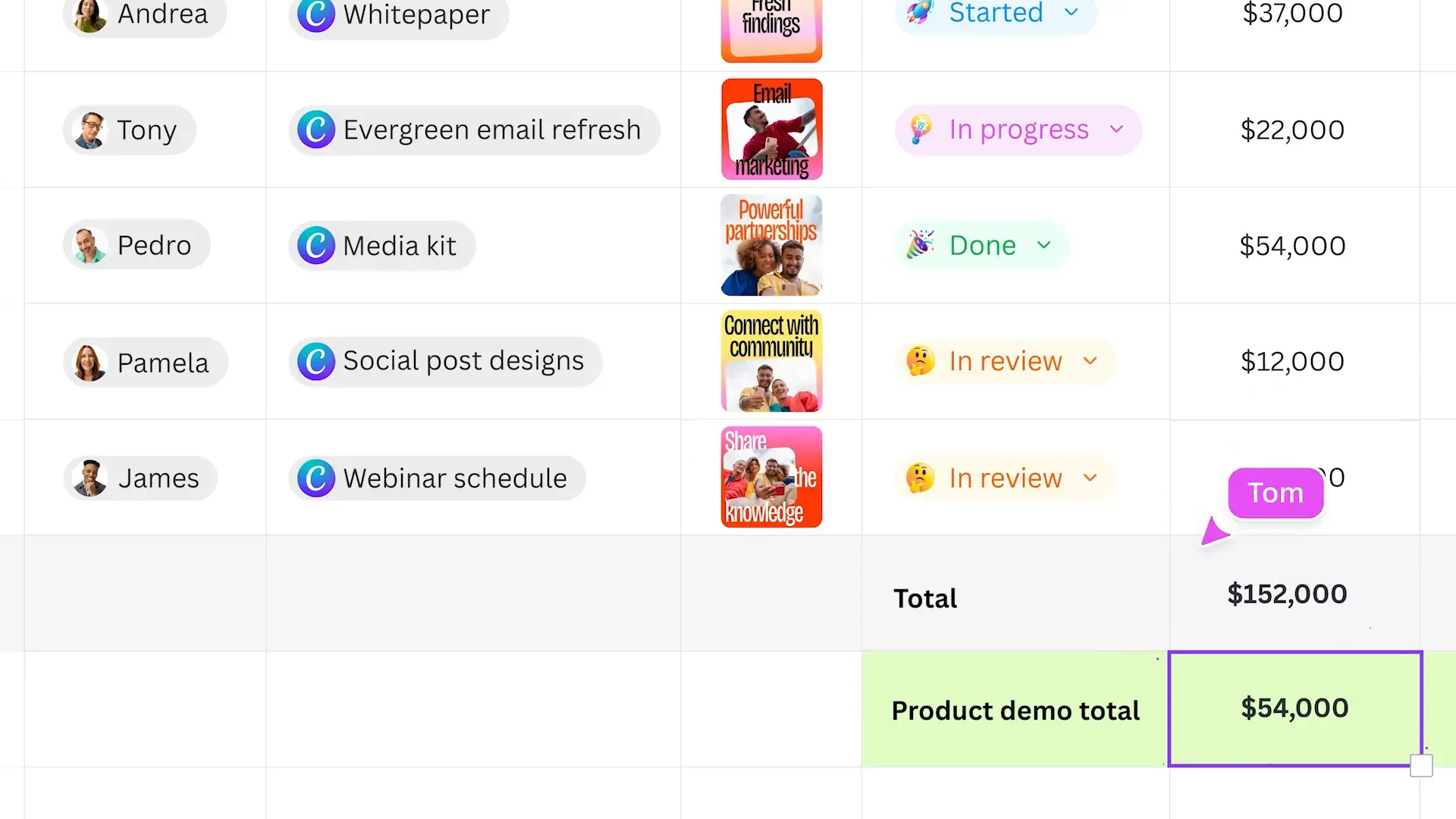Open the Powerful partnerships thumbnail
This screenshot has width=1456, height=819.
click(771, 245)
